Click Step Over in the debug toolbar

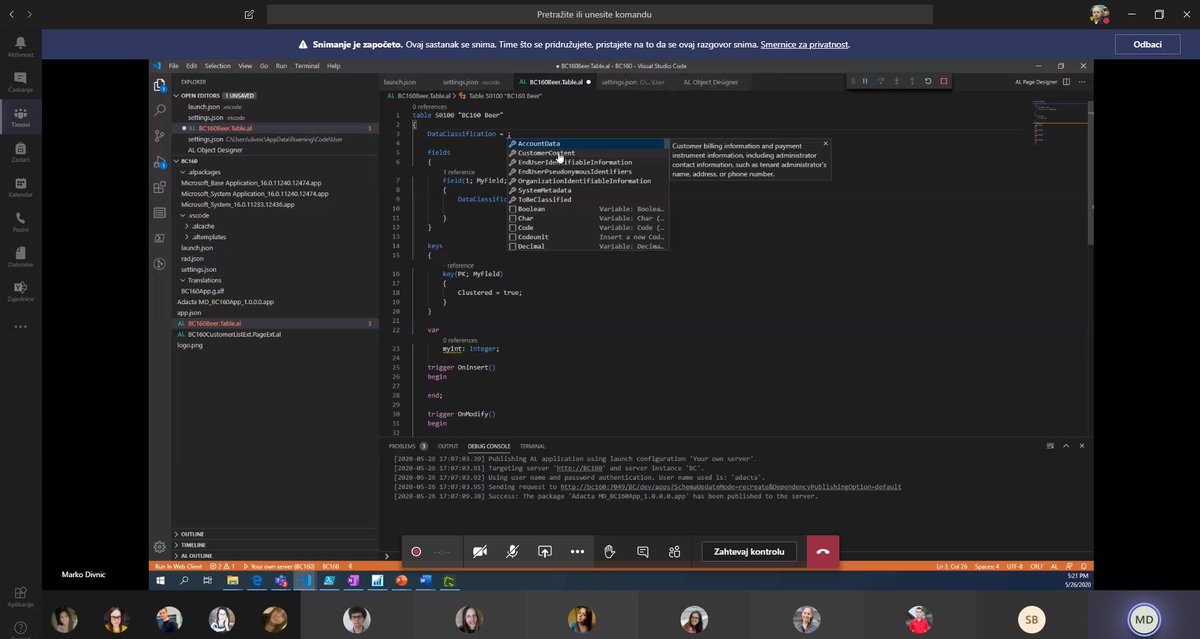pos(881,81)
